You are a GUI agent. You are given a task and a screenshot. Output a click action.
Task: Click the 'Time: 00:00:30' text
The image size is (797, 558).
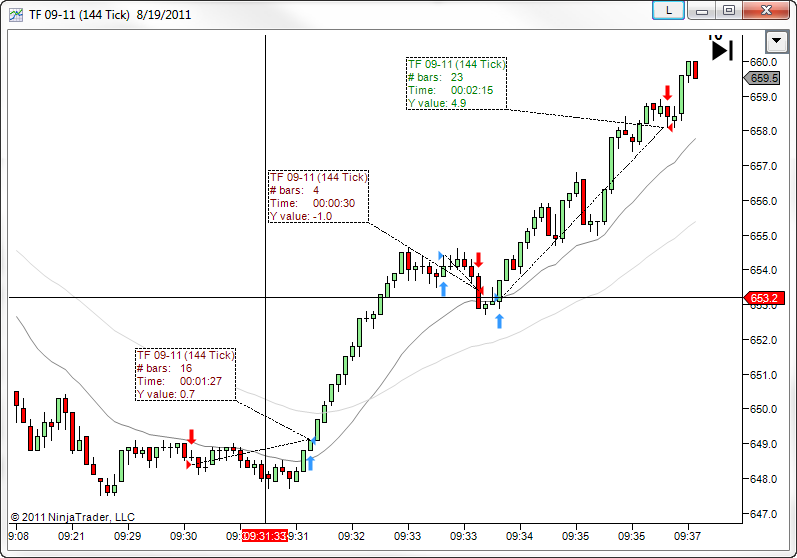[x=312, y=203]
